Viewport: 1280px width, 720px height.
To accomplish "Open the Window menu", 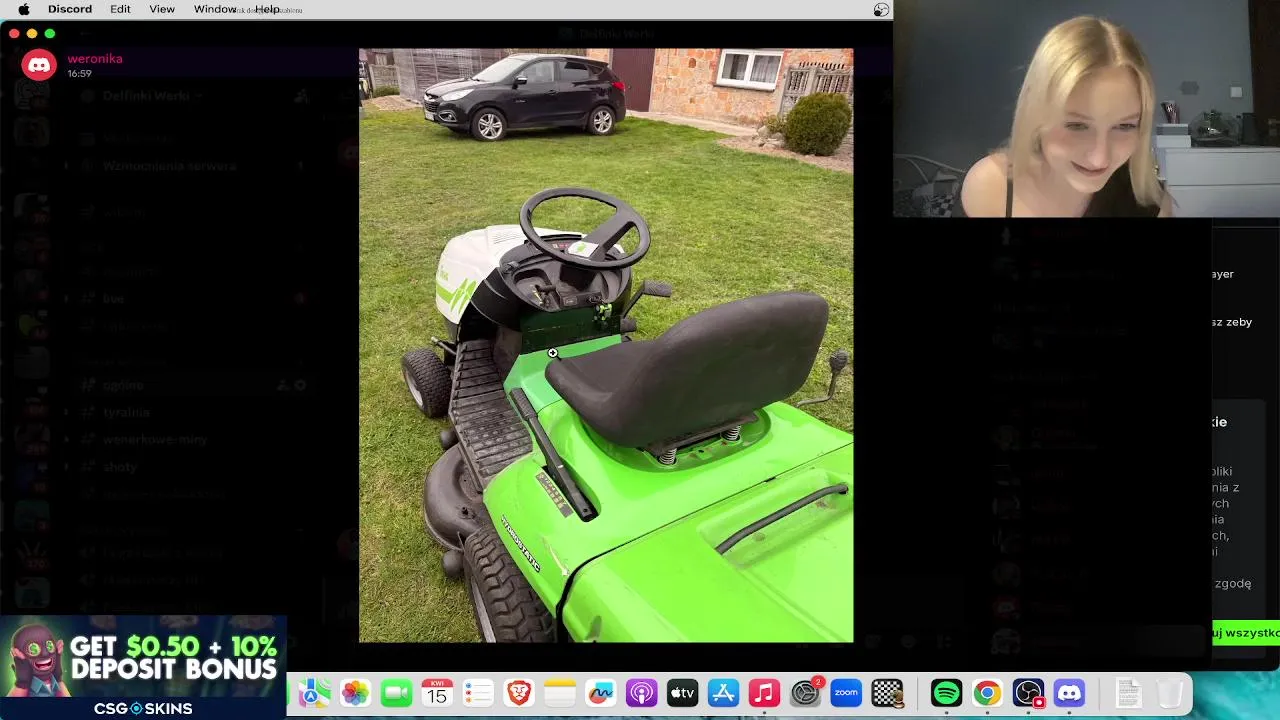I will [x=215, y=9].
